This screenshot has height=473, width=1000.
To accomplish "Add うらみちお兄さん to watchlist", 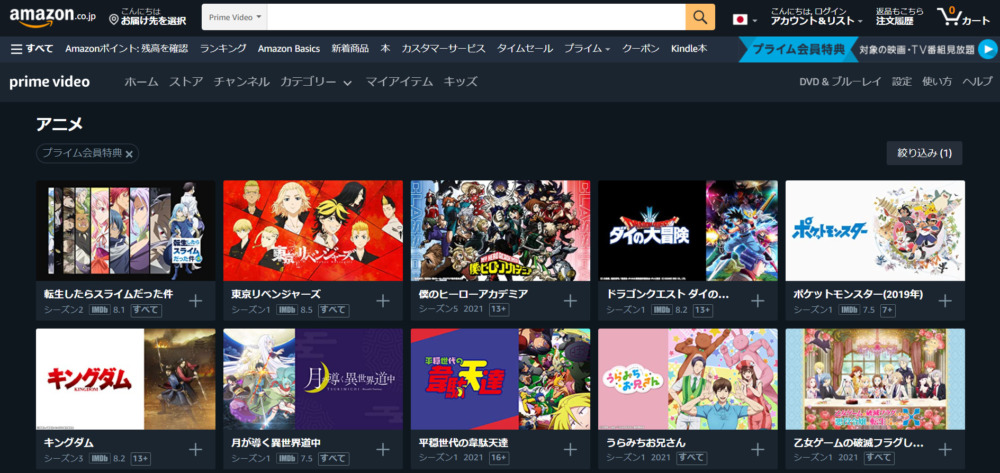I will point(758,449).
